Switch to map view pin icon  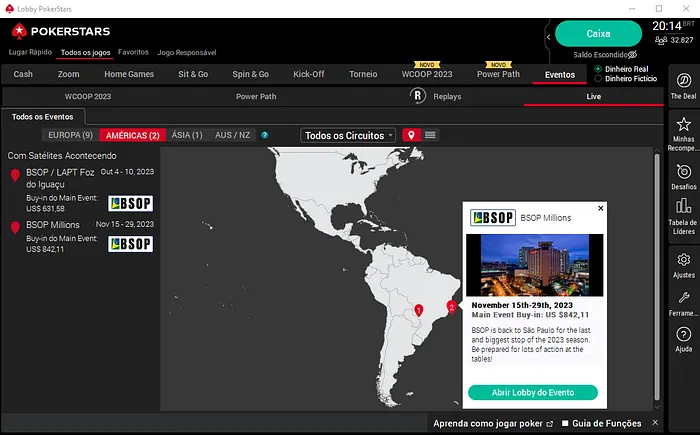tap(411, 135)
